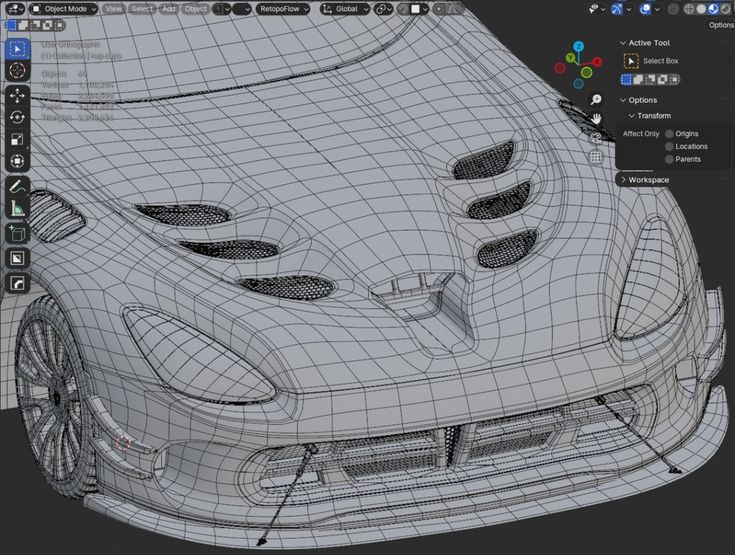Select the Measure tool

click(18, 208)
